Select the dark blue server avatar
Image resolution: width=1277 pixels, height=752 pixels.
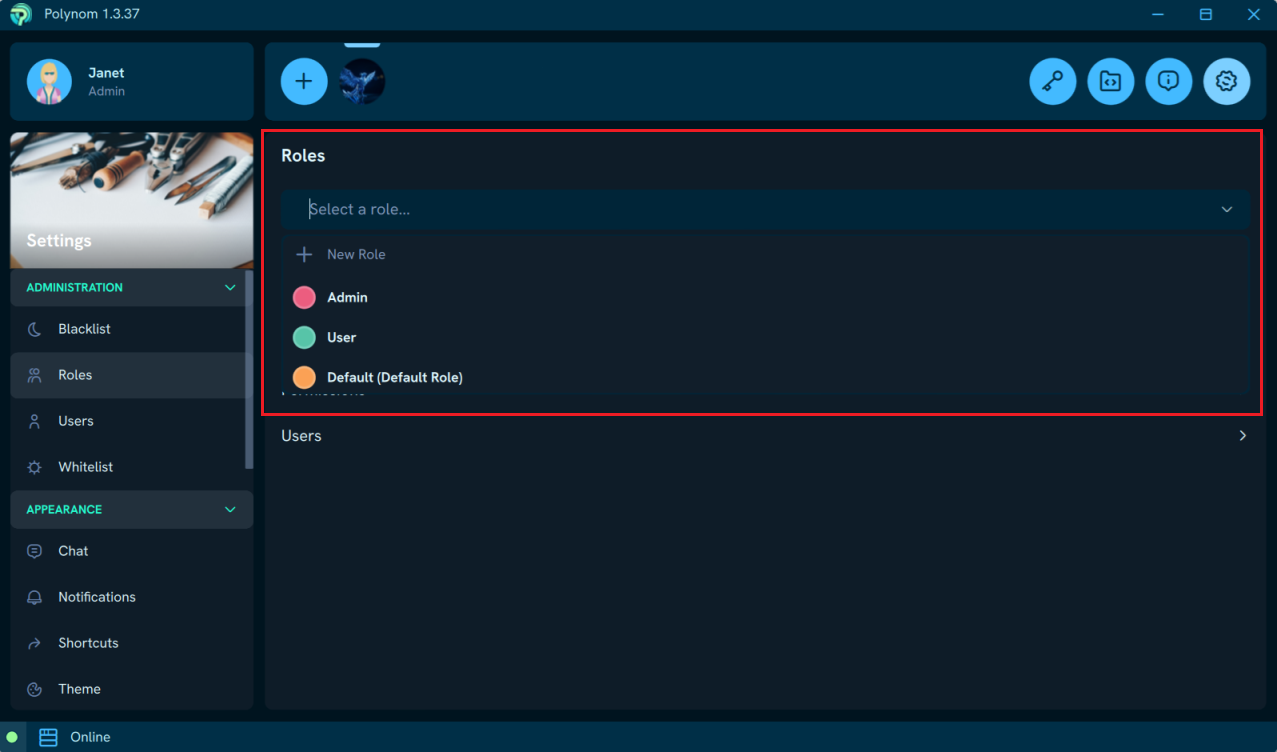[362, 81]
